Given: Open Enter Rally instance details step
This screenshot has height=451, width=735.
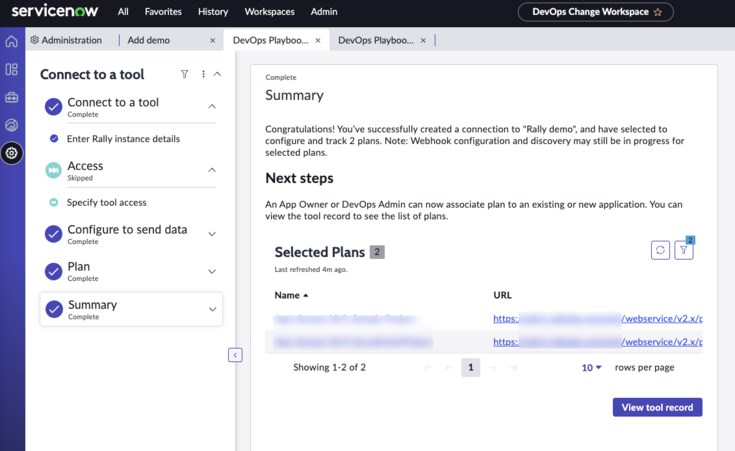Looking at the screenshot, I should point(123,139).
